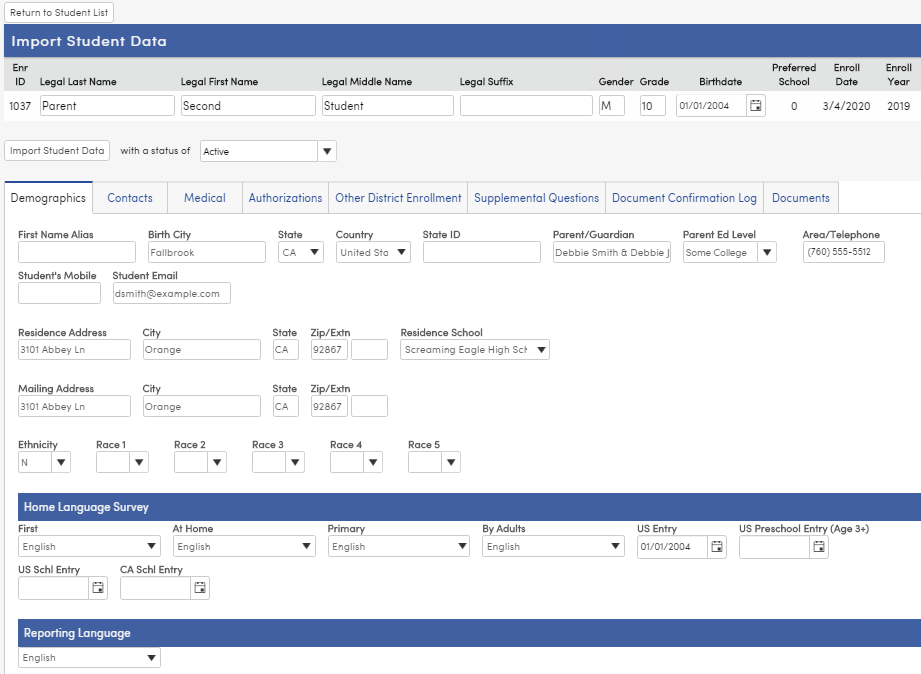Click the Return to Student List button
This screenshot has height=674, width=921.
pyautogui.click(x=59, y=12)
